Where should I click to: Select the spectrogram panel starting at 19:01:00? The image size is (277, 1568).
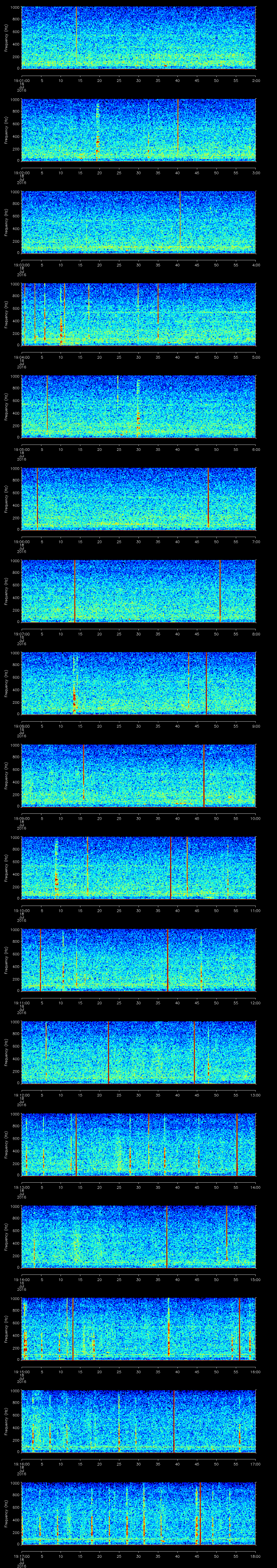[x=138, y=38]
